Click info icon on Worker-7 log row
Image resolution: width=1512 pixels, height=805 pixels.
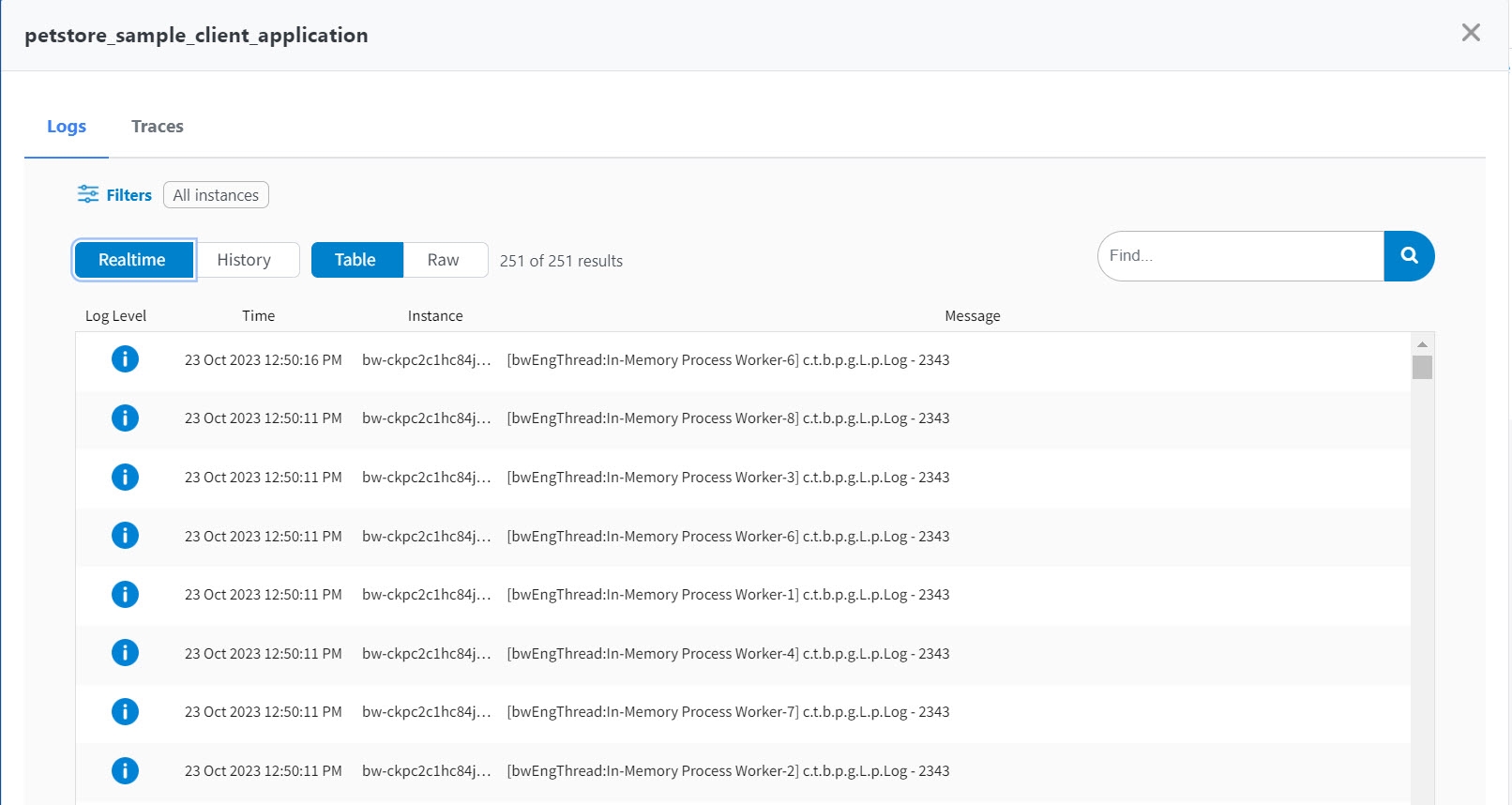[x=125, y=711]
